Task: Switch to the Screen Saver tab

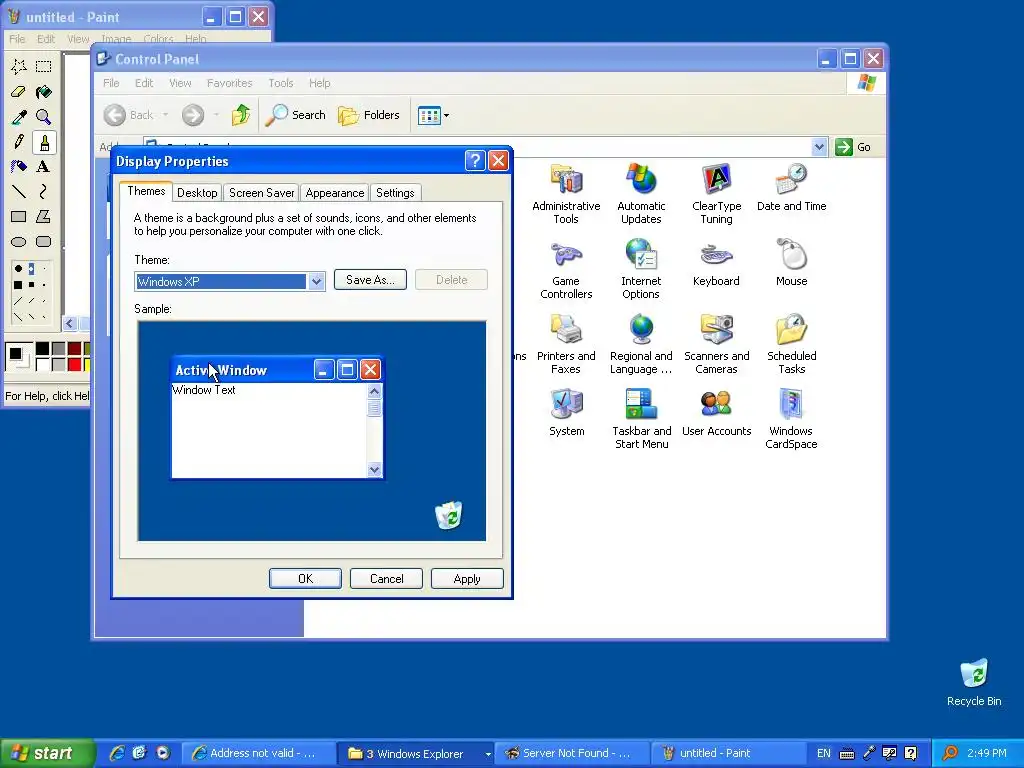Action: click(261, 193)
